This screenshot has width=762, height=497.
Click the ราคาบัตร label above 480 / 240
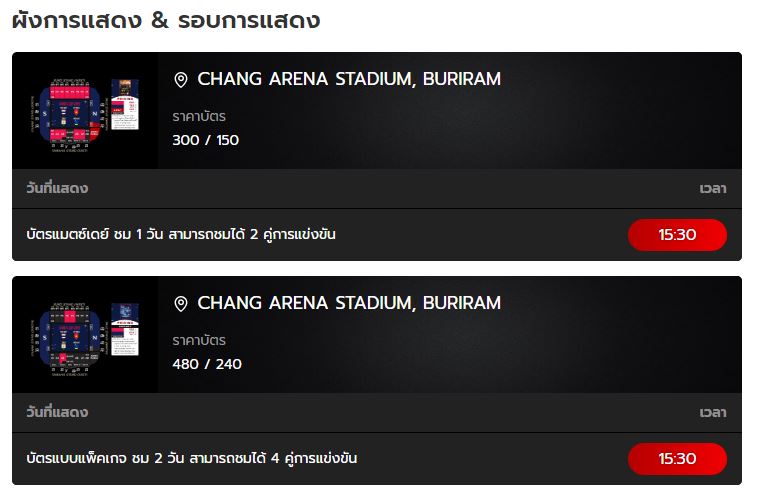click(x=199, y=341)
